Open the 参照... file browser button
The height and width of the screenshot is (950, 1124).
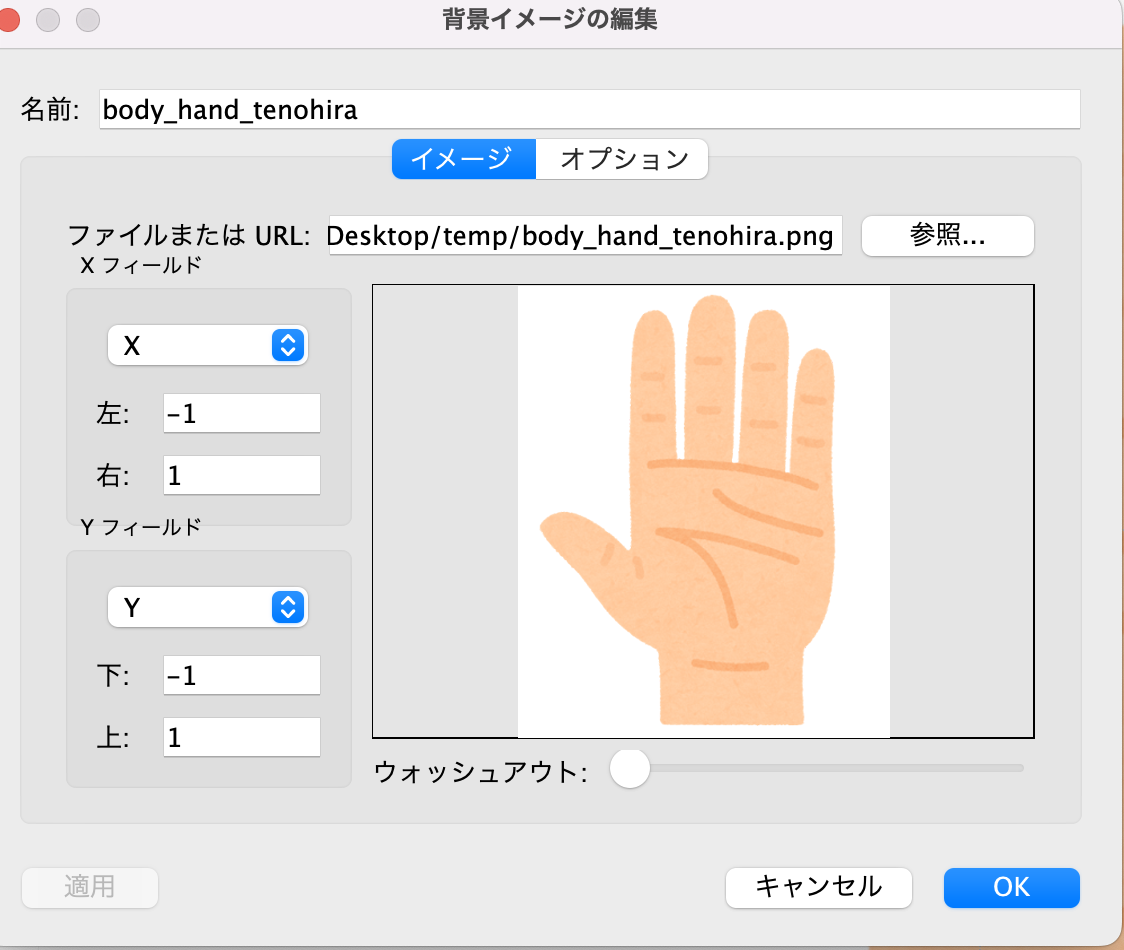point(948,235)
